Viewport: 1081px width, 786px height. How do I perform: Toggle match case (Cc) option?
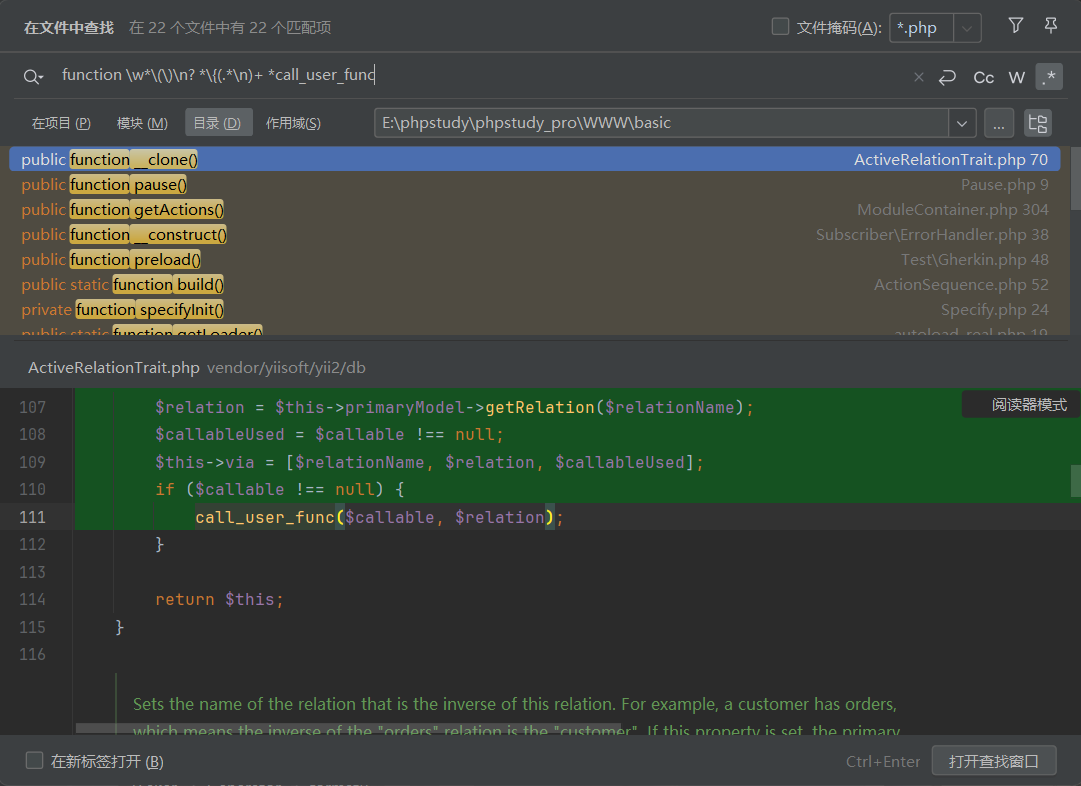[984, 77]
